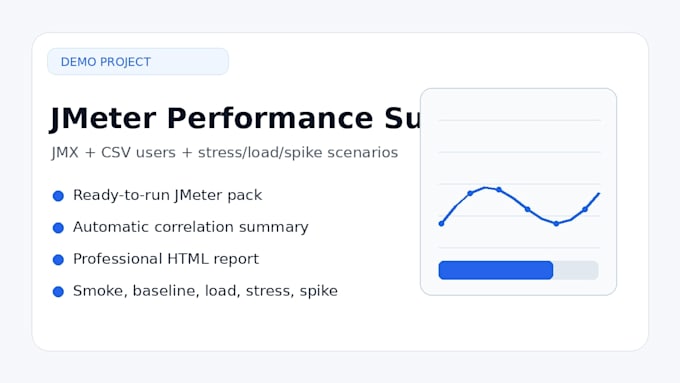Click the JMX + CSV users subtitle

tap(225, 153)
